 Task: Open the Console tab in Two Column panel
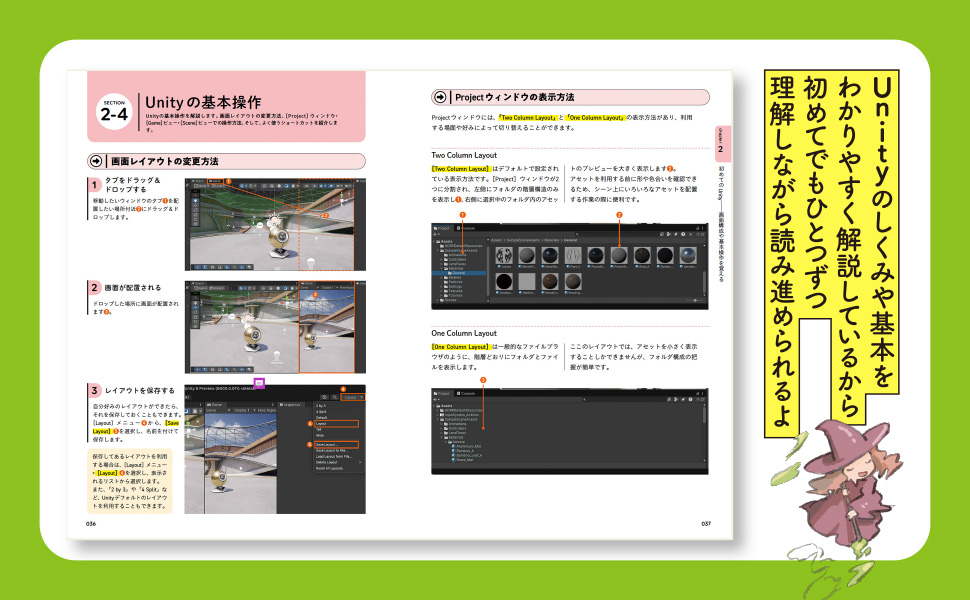pyautogui.click(x=468, y=228)
